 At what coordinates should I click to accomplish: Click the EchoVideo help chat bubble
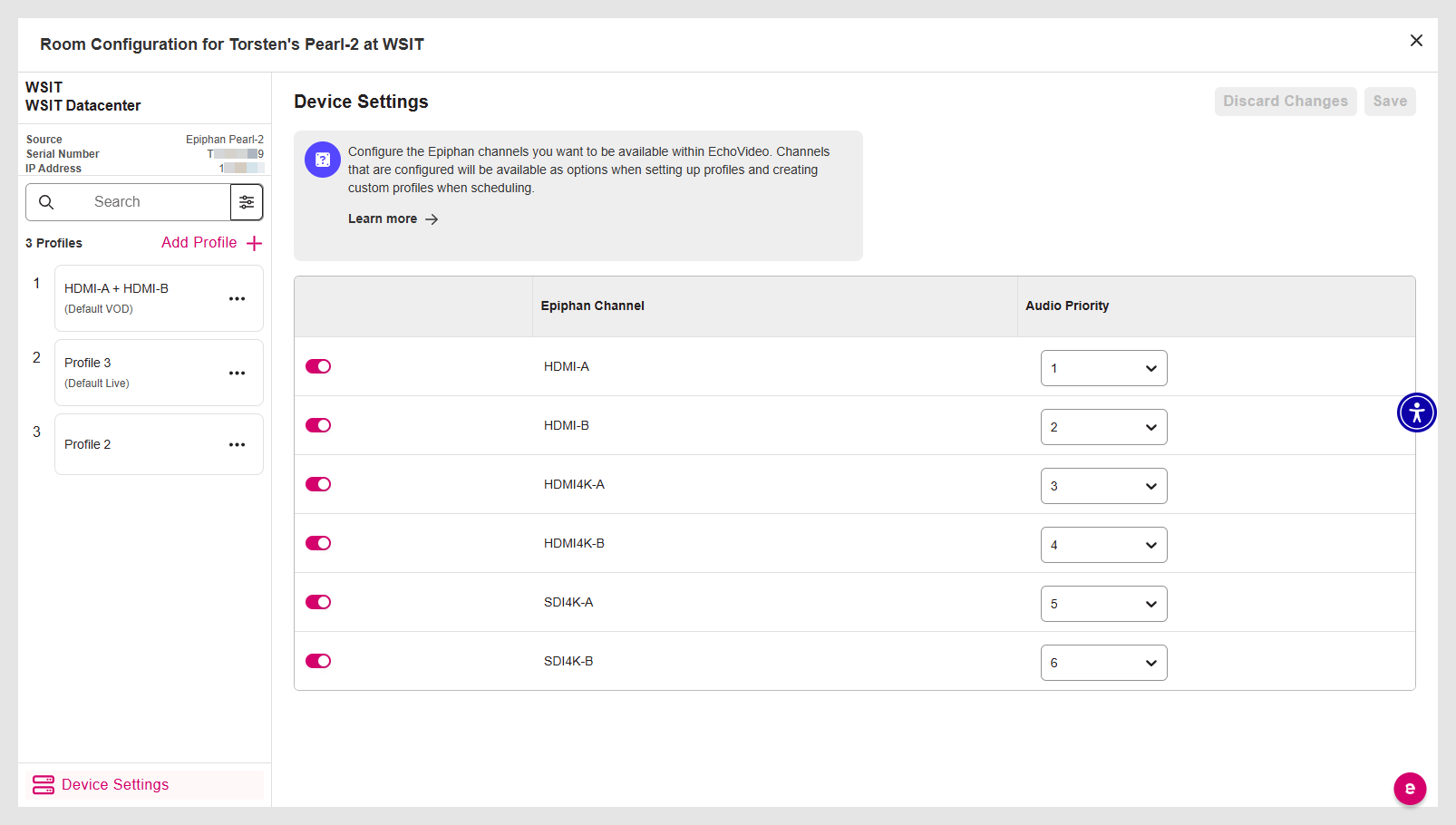point(1410,789)
